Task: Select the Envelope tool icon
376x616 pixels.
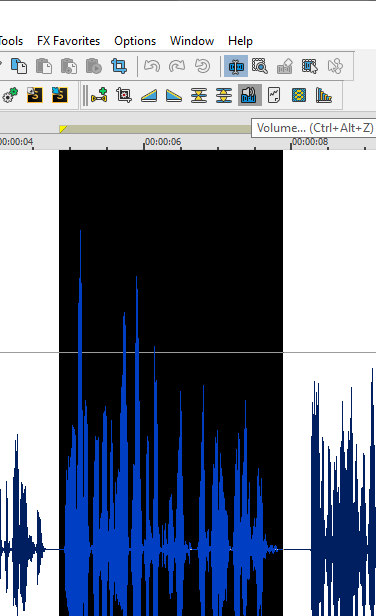Action: pyautogui.click(x=335, y=66)
